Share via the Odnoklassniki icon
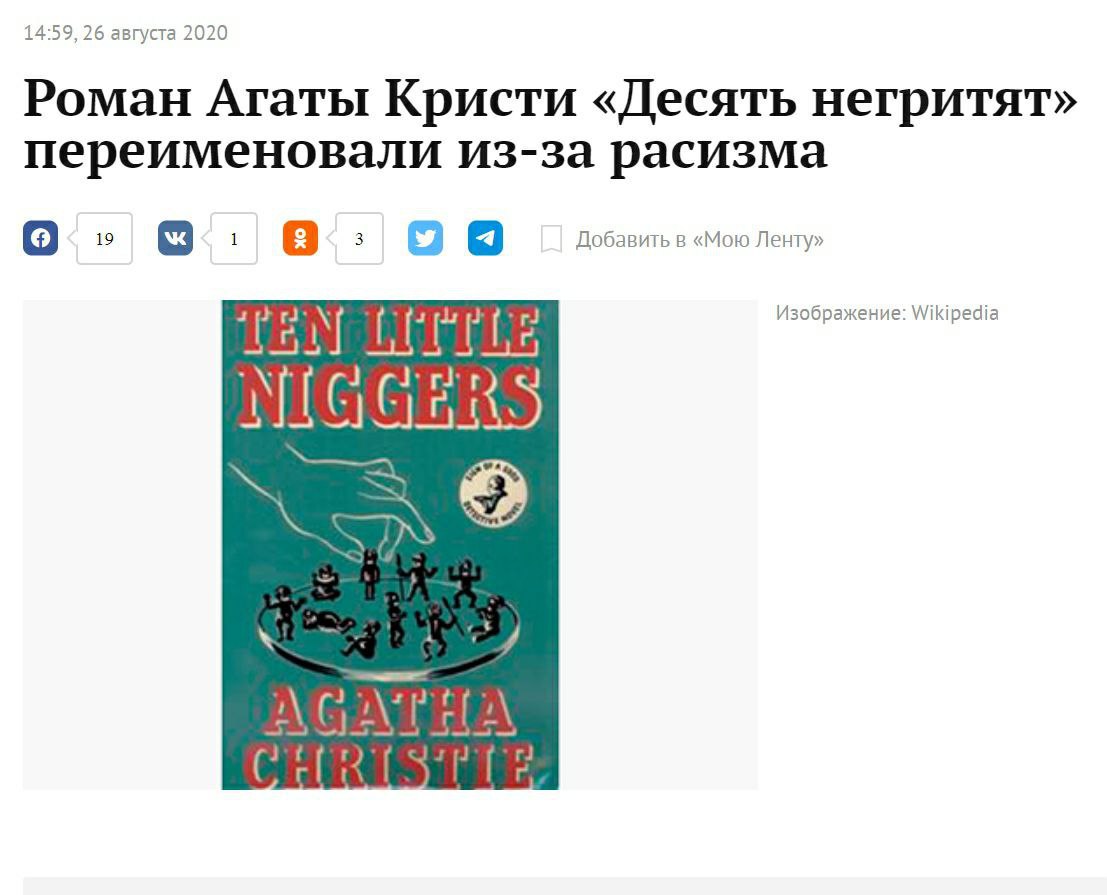Viewport: 1107px width, 895px height. click(x=300, y=238)
